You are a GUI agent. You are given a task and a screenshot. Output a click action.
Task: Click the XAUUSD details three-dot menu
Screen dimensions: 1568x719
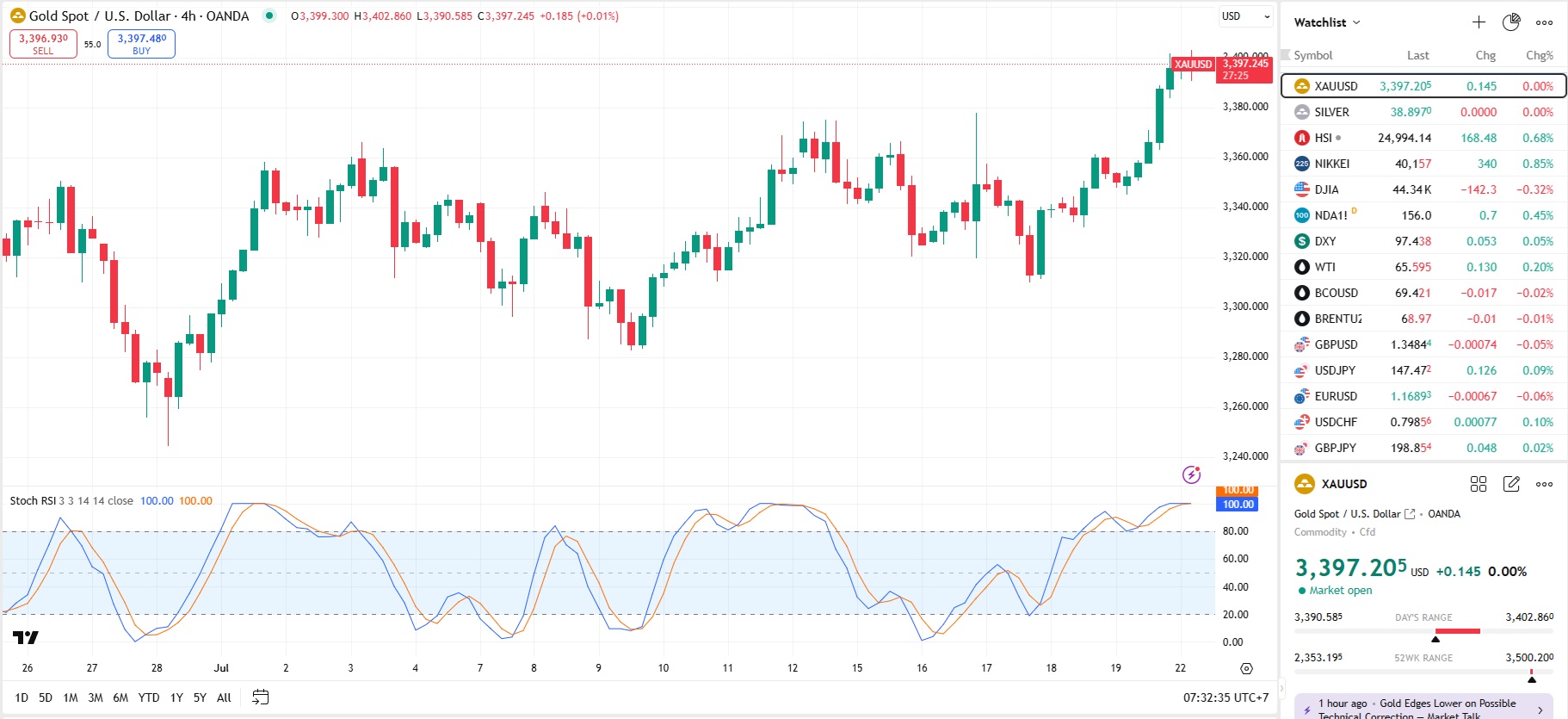[1545, 484]
